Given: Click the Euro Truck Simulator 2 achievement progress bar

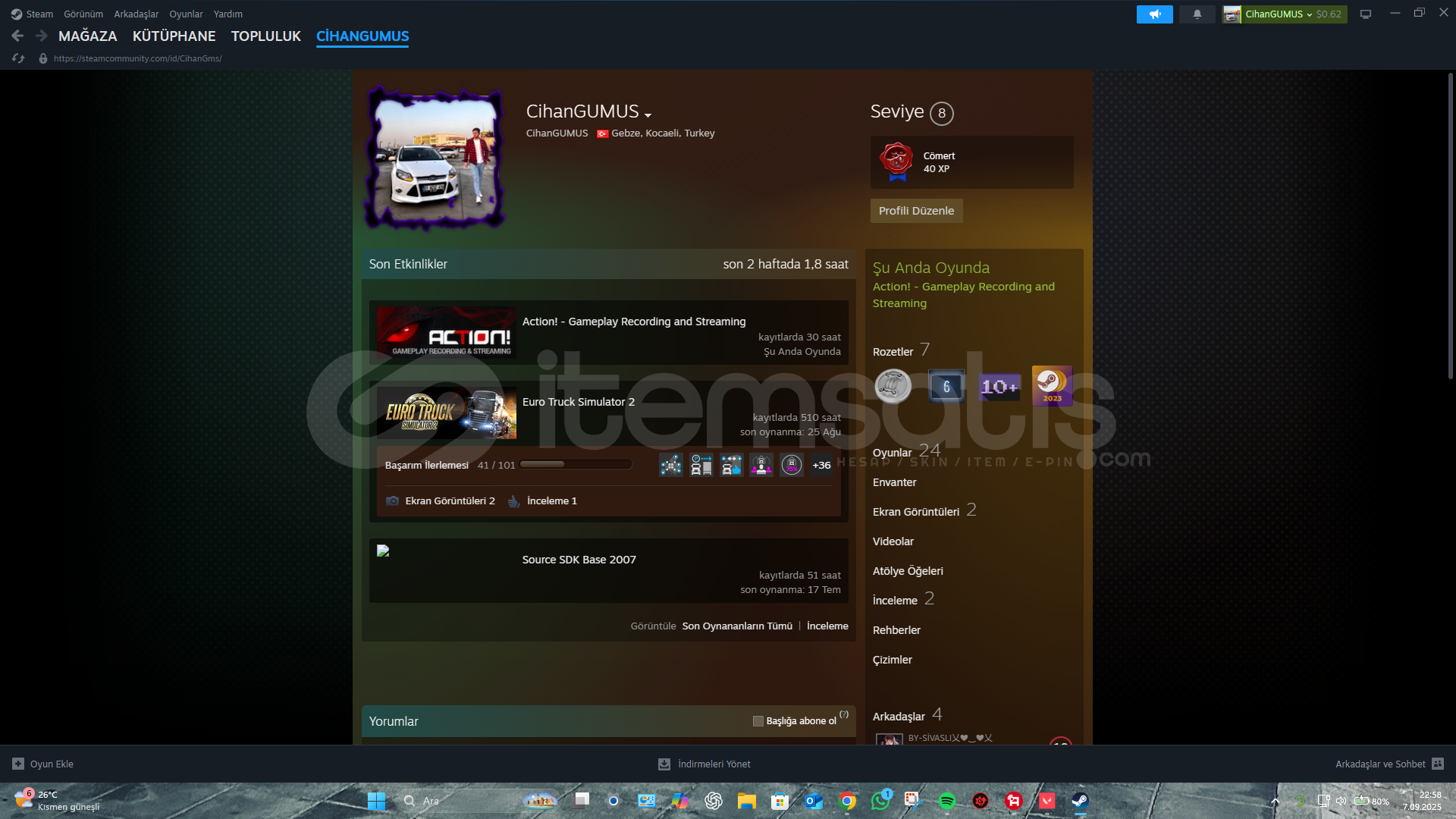Looking at the screenshot, I should click(576, 464).
